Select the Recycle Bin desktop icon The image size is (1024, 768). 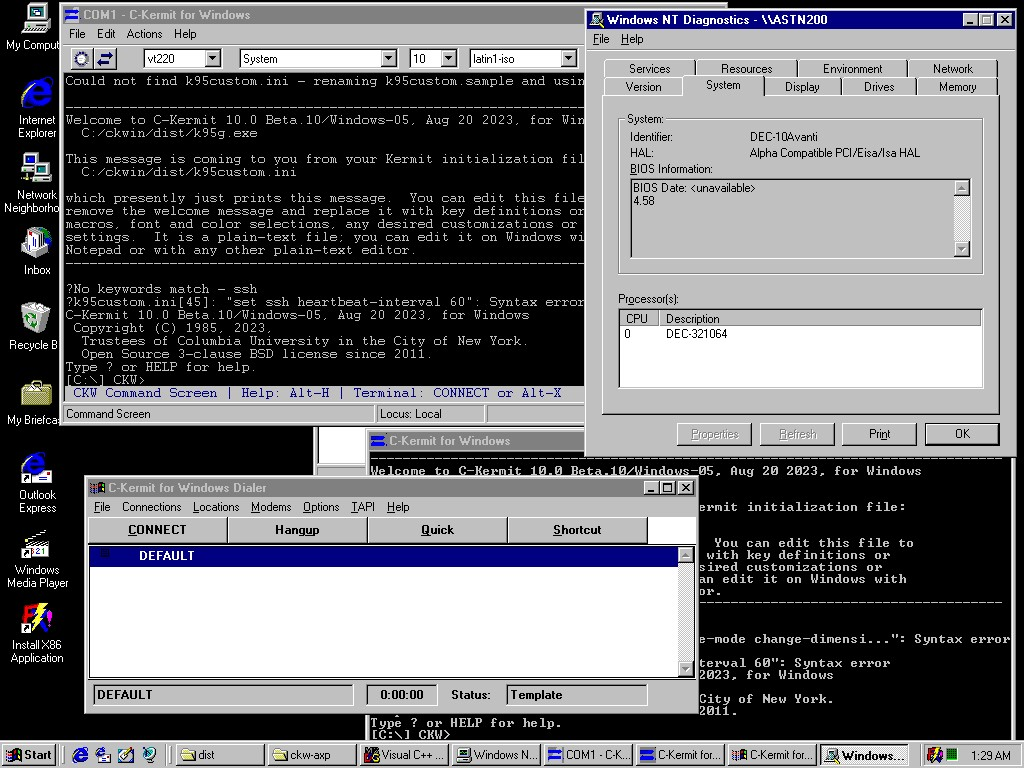(x=34, y=327)
